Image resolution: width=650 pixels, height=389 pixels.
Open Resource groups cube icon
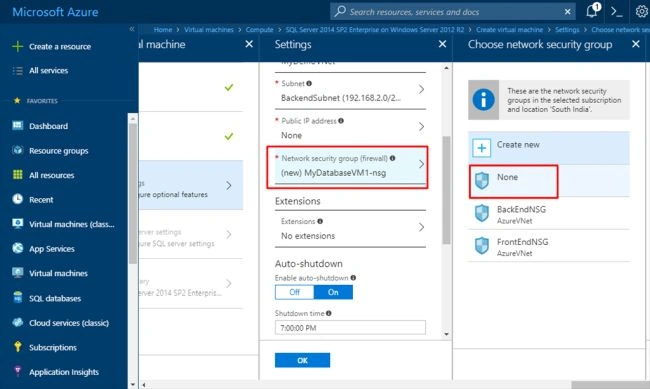17,150
